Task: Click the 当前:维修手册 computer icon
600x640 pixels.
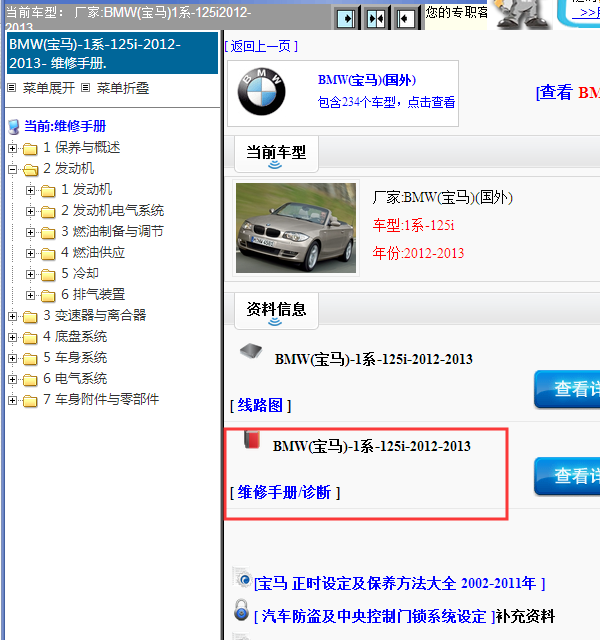Action: point(14,127)
